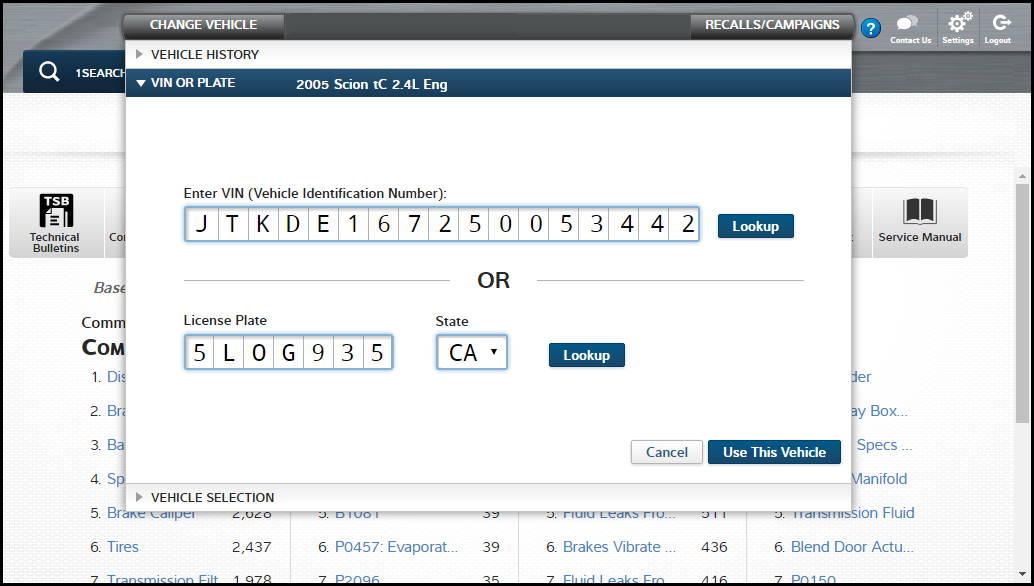This screenshot has height=586, width=1034.
Task: Click Lookup button next to State dropdown
Action: point(586,355)
